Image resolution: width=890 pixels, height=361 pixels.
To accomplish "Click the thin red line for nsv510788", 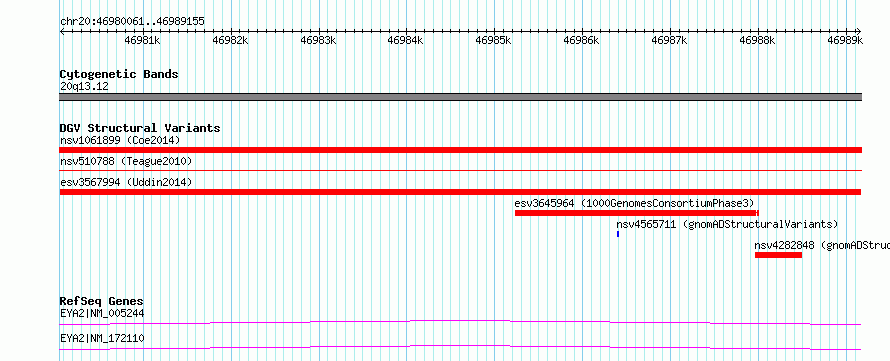I will pos(460,170).
